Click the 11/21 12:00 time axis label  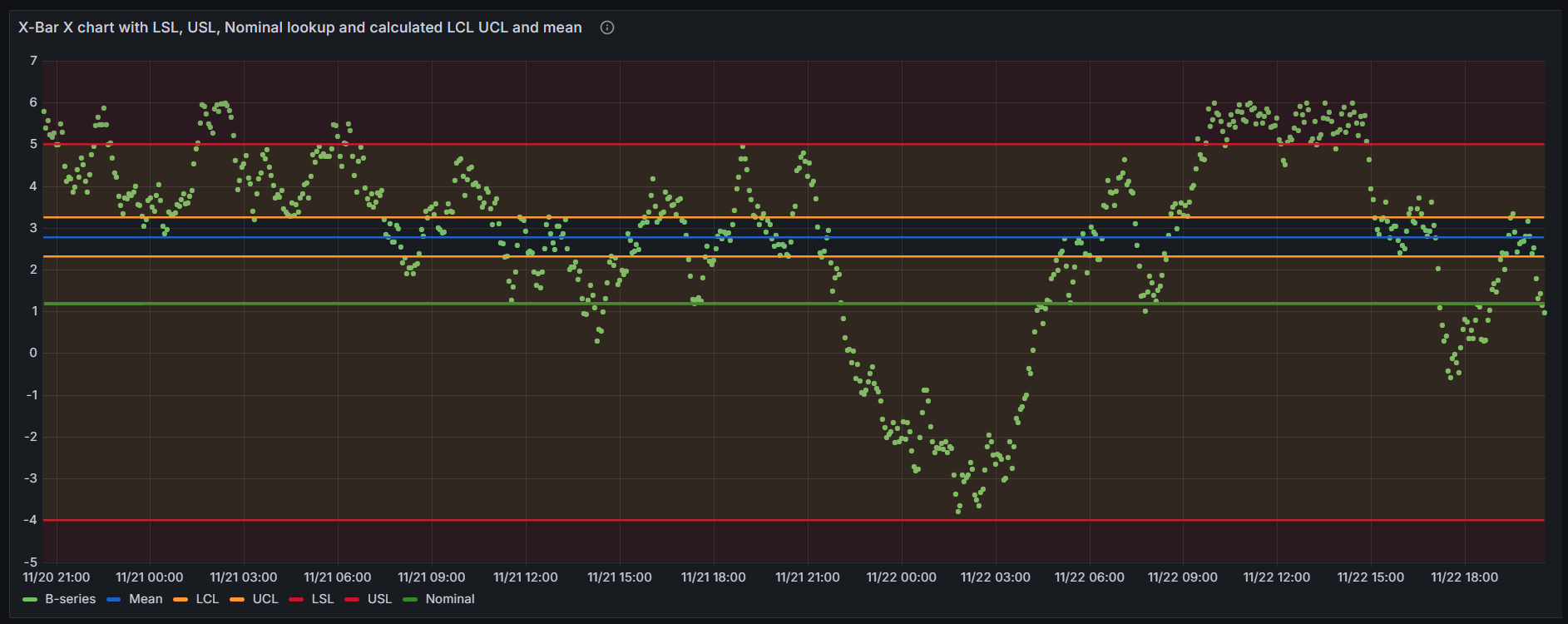[526, 577]
